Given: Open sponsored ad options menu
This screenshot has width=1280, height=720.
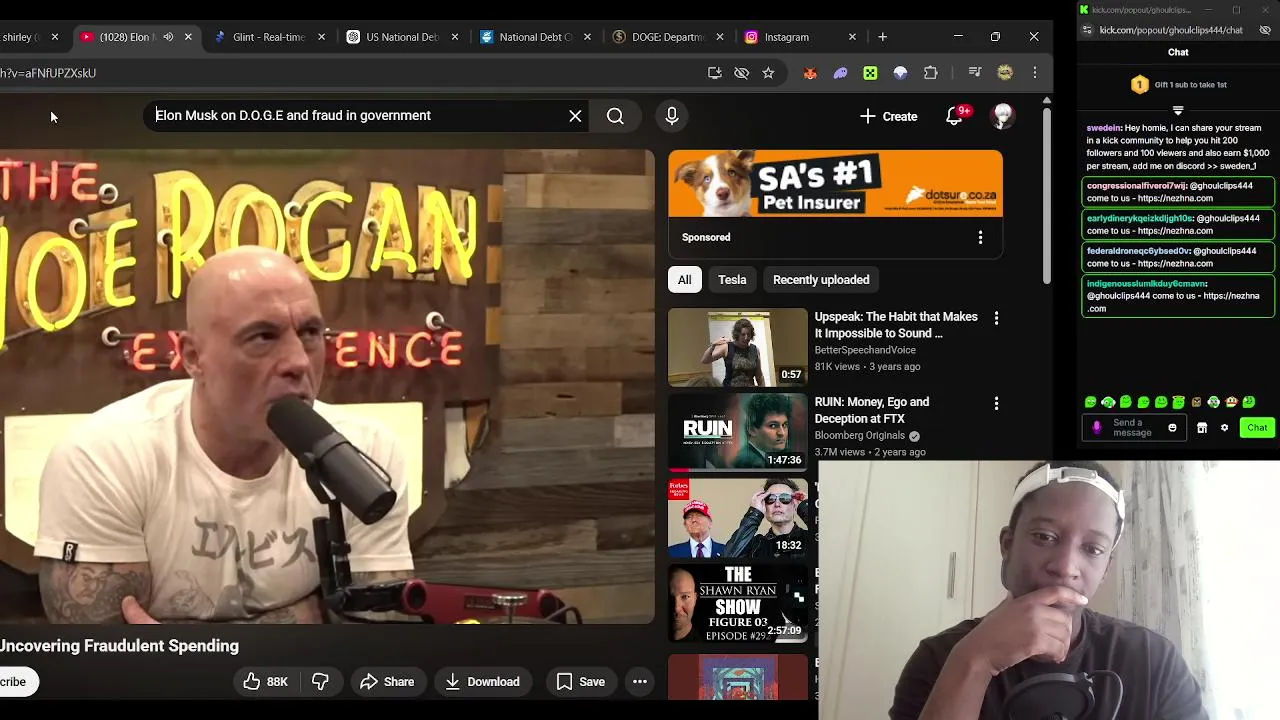Looking at the screenshot, I should coord(980,237).
